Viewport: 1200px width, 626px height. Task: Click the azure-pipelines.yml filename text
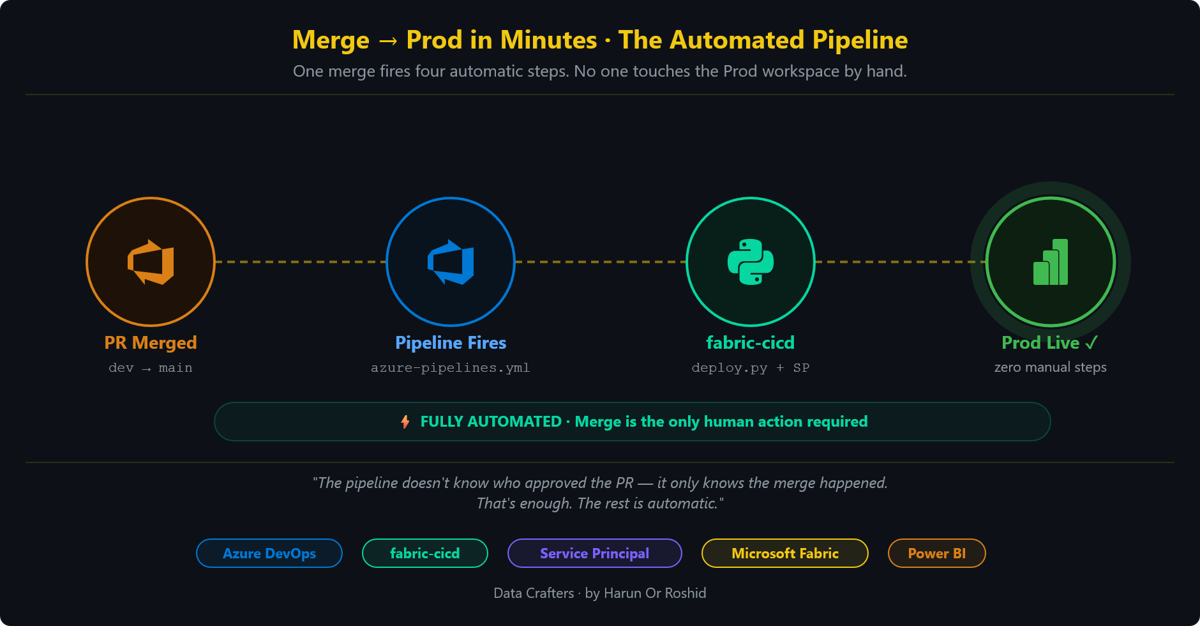[451, 368]
